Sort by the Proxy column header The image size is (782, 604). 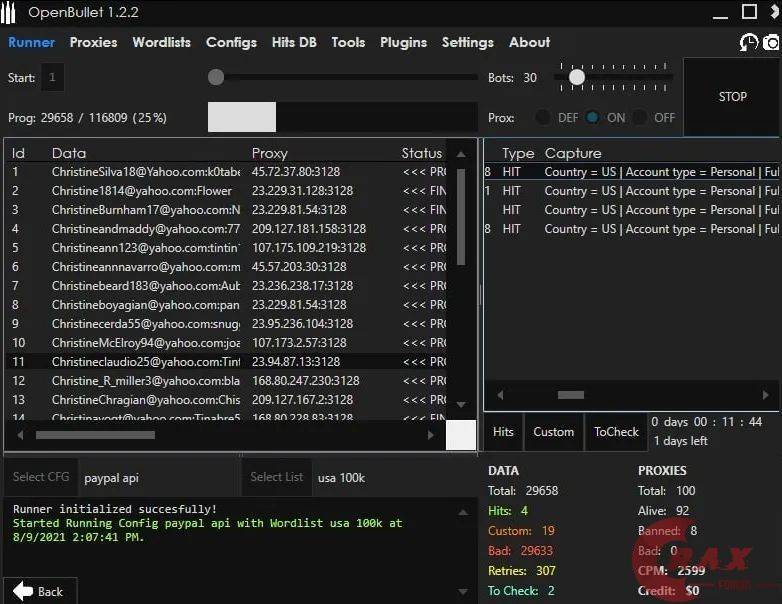270,153
